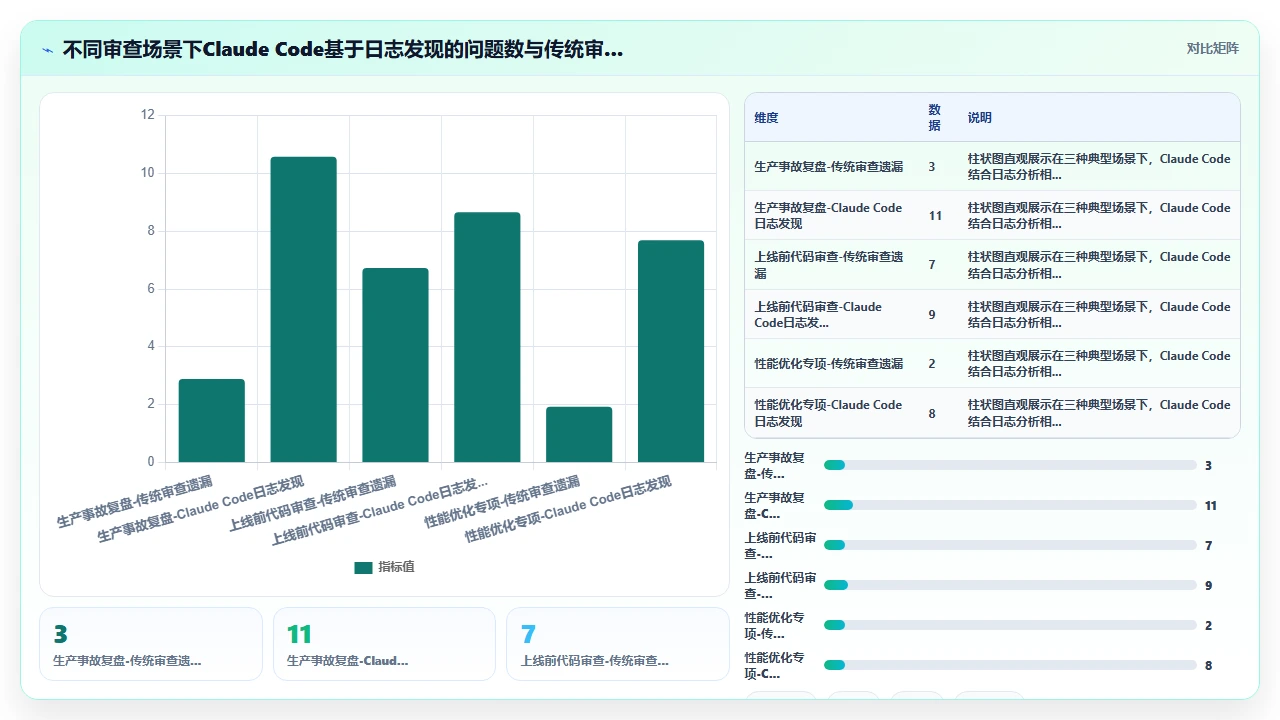Click the y-axis value 10
The image size is (1280, 720).
click(147, 173)
